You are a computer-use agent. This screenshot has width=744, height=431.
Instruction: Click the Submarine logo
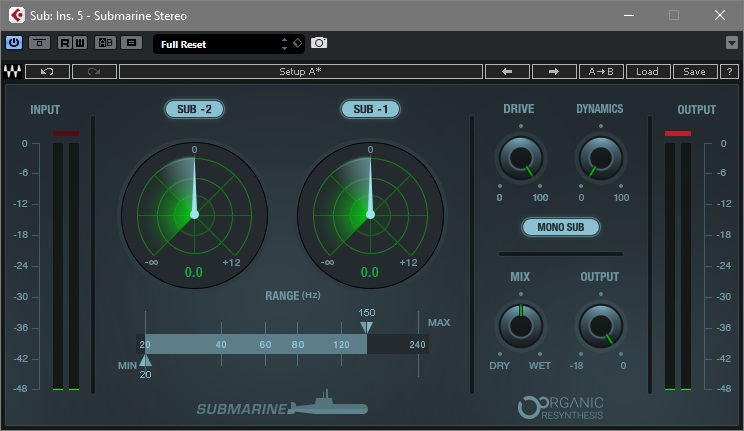click(x=282, y=403)
